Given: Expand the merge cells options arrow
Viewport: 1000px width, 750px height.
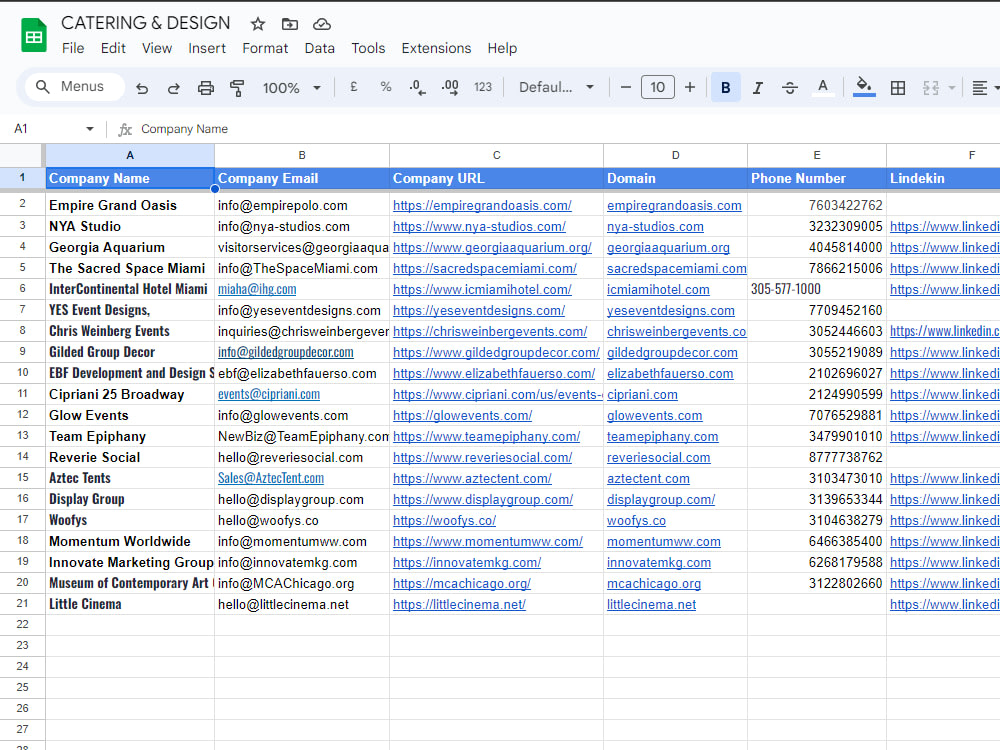Looking at the screenshot, I should coord(952,87).
